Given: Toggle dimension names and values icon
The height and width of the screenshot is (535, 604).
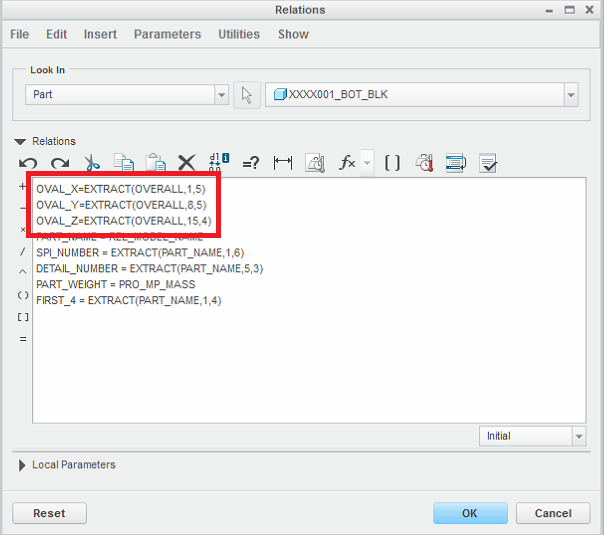Looking at the screenshot, I should click(x=219, y=162).
